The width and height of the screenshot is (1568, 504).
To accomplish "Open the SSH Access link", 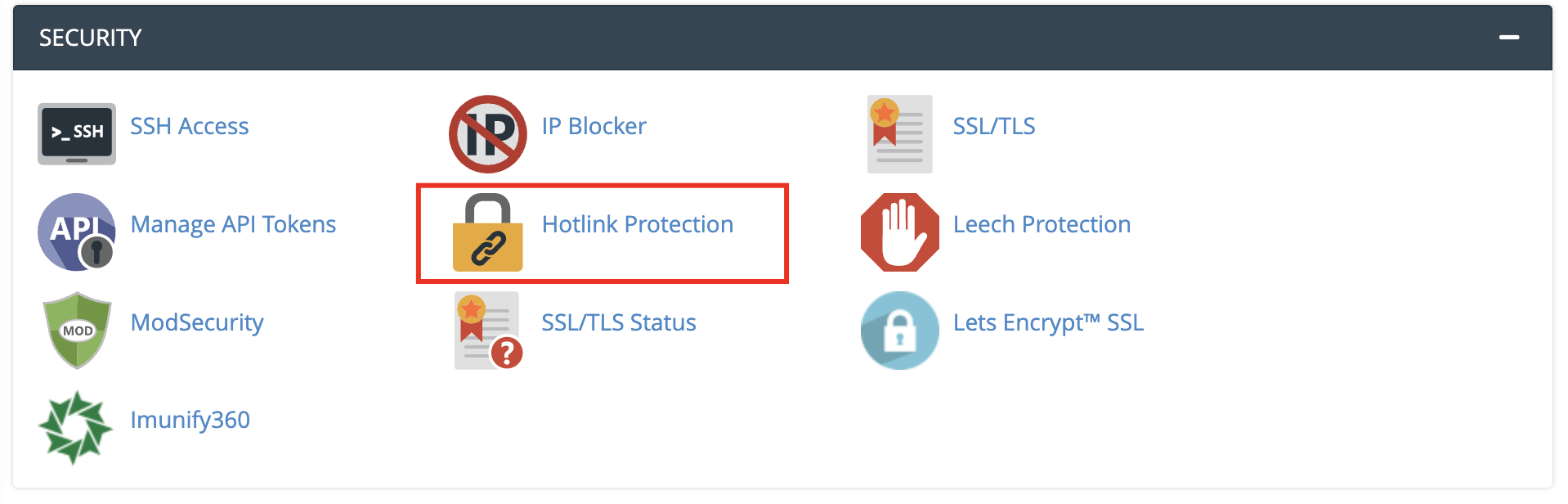I will point(189,126).
